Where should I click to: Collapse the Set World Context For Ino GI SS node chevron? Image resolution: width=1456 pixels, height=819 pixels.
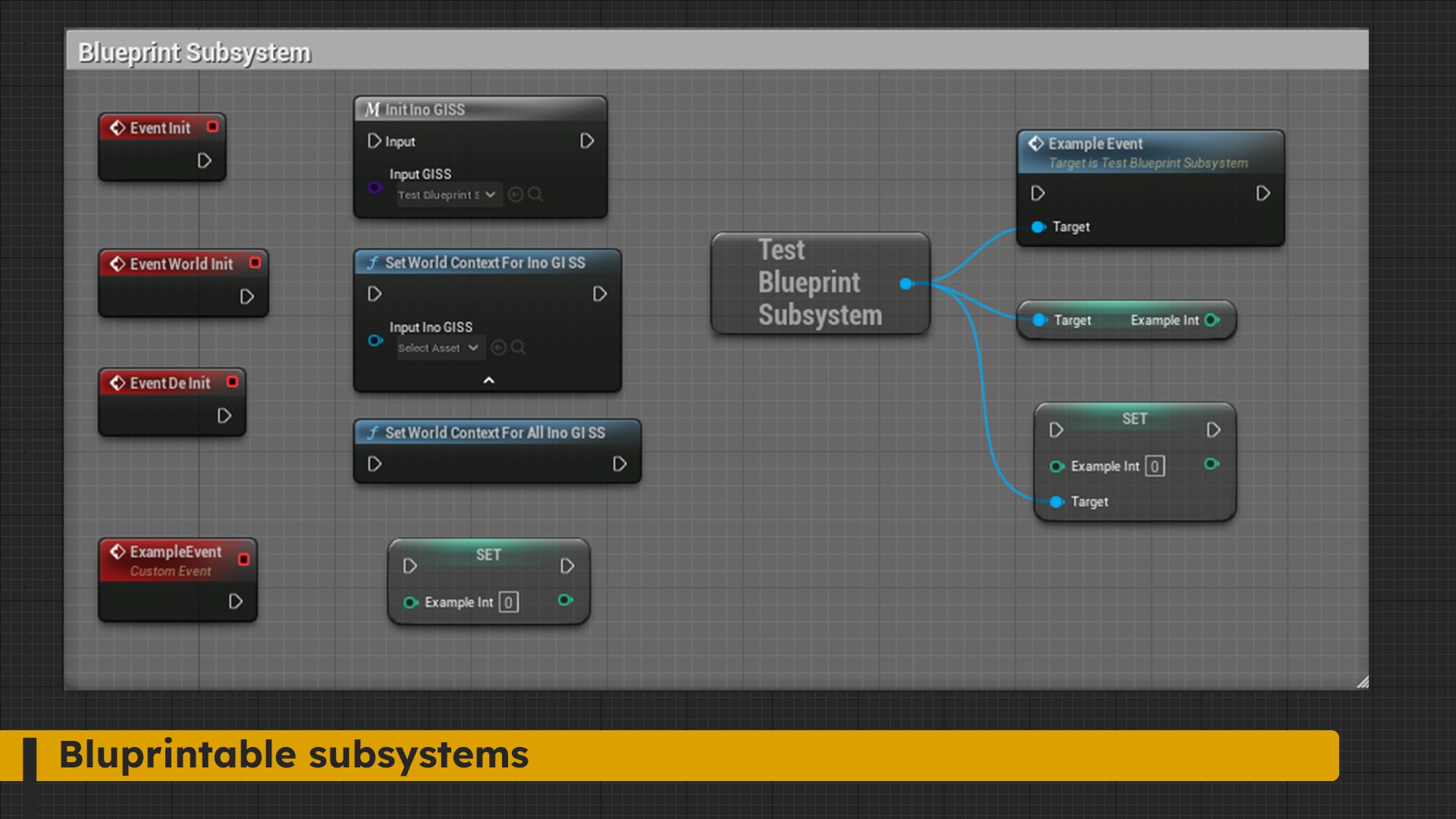488,379
